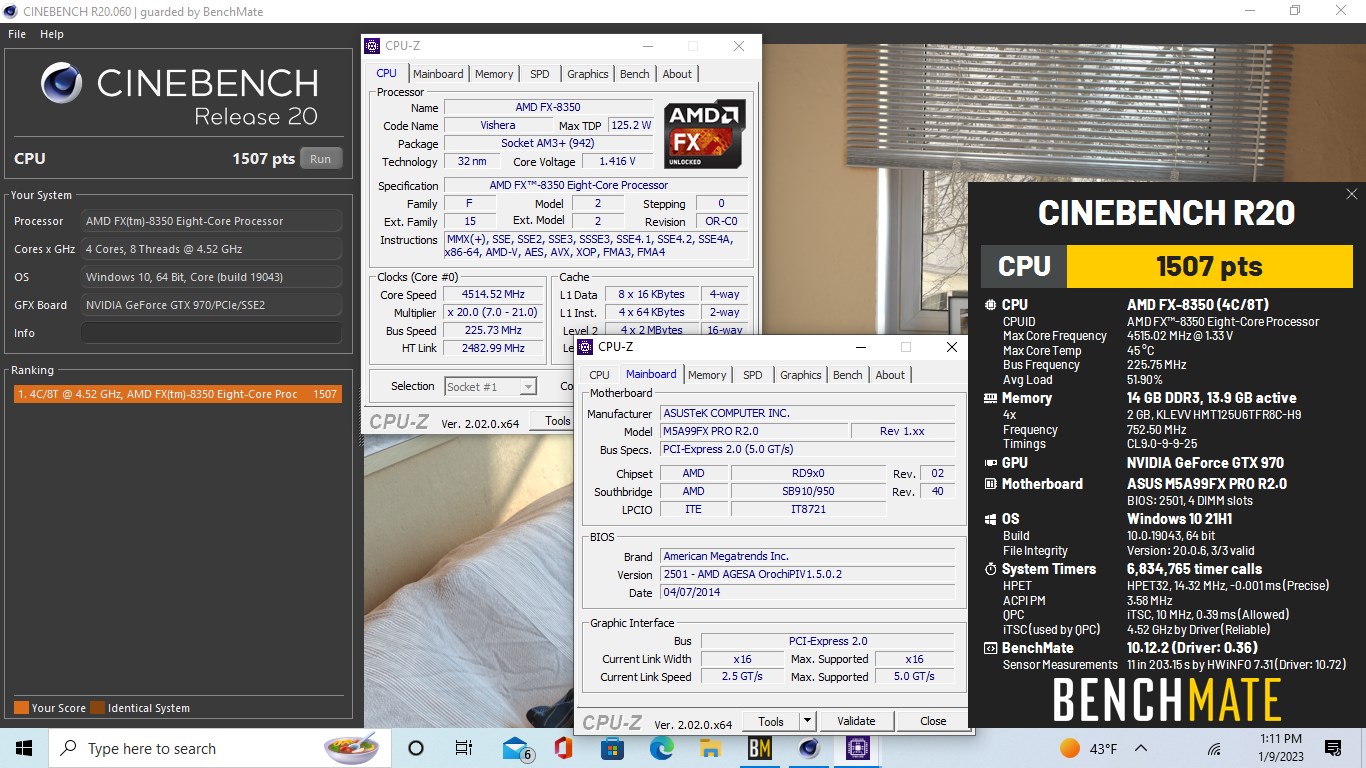Close the BenchMate result overlay
The width and height of the screenshot is (1366, 768).
[1352, 194]
